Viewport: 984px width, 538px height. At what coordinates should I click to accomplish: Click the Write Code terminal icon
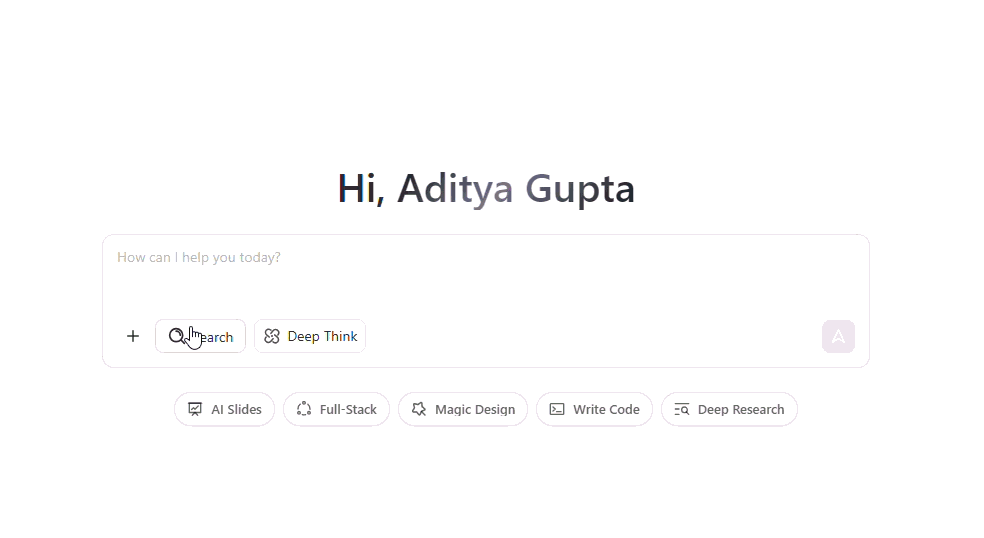coord(557,409)
